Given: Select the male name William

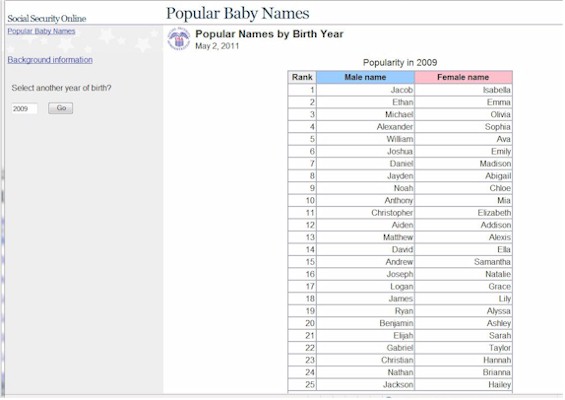Looking at the screenshot, I should click(400, 139).
